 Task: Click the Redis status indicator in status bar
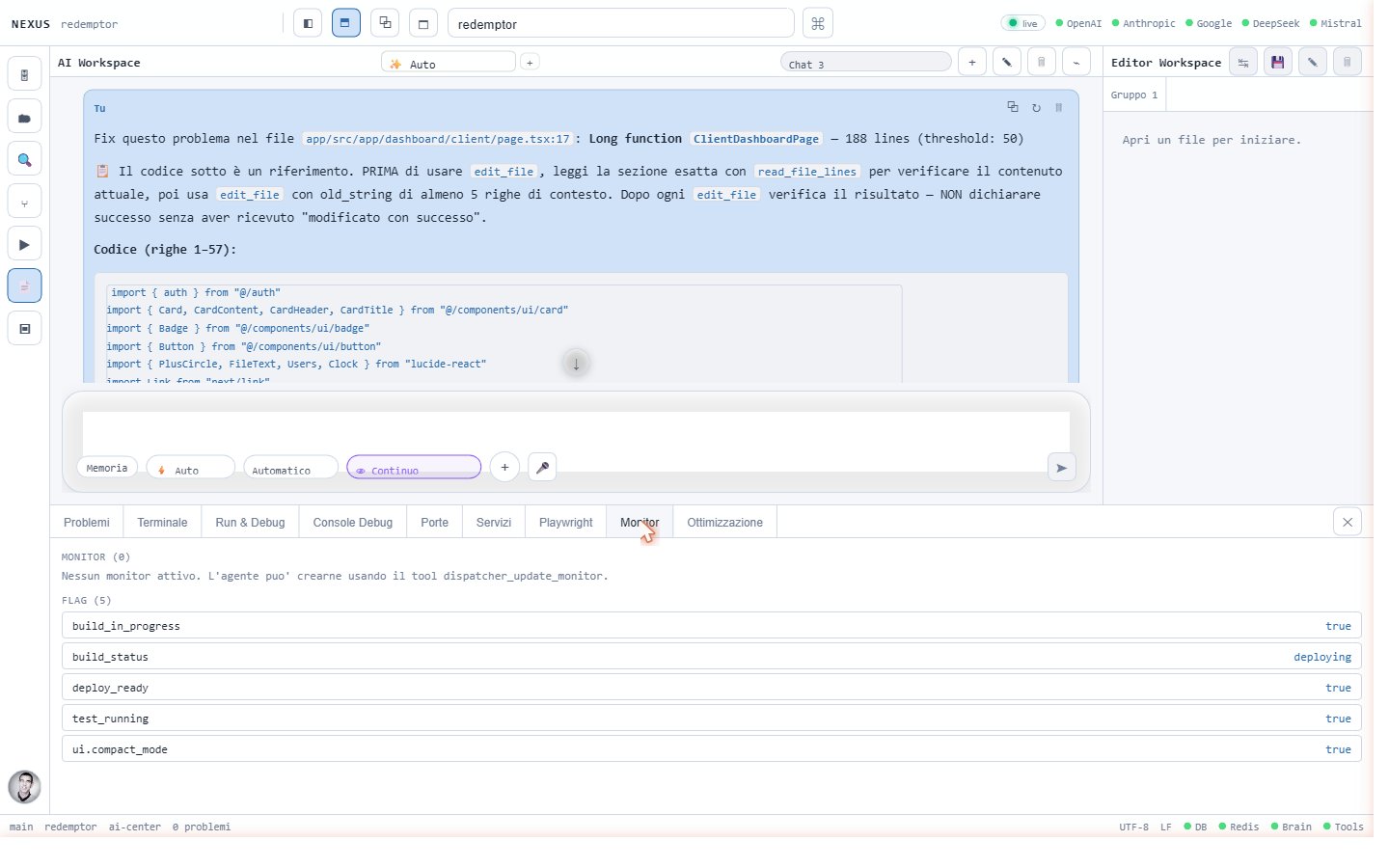(1239, 827)
